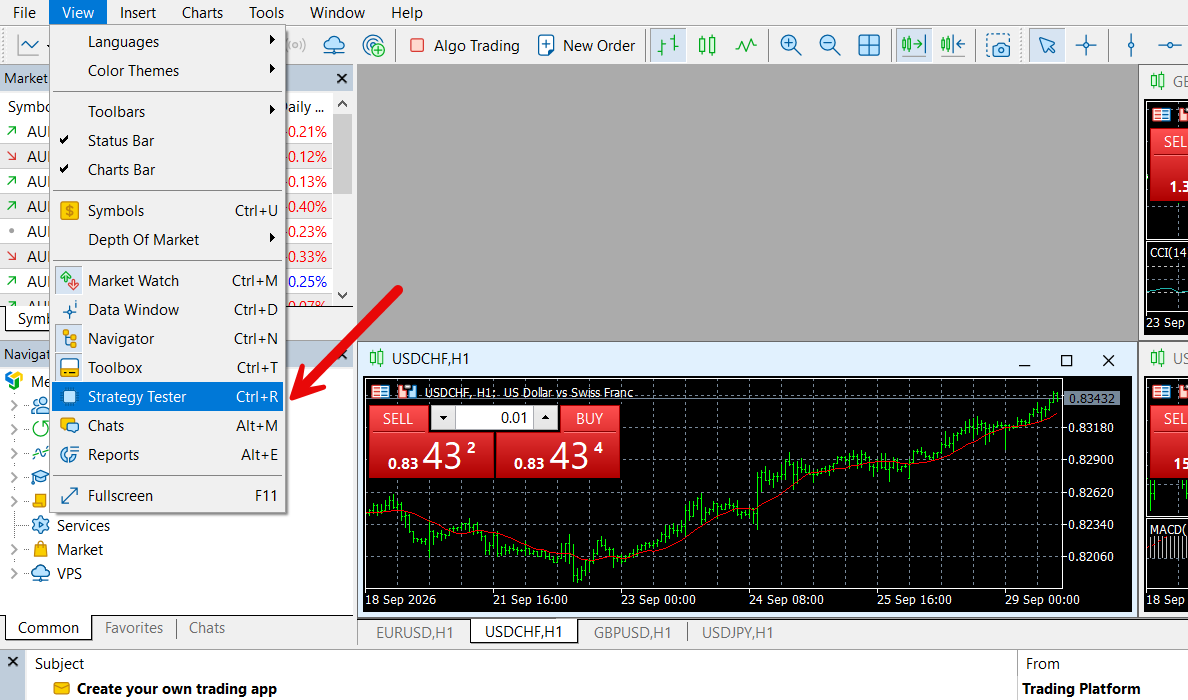Click the Fullscreen arrow icon in menu
Screen dimensions: 1188x700
pyautogui.click(x=70, y=495)
